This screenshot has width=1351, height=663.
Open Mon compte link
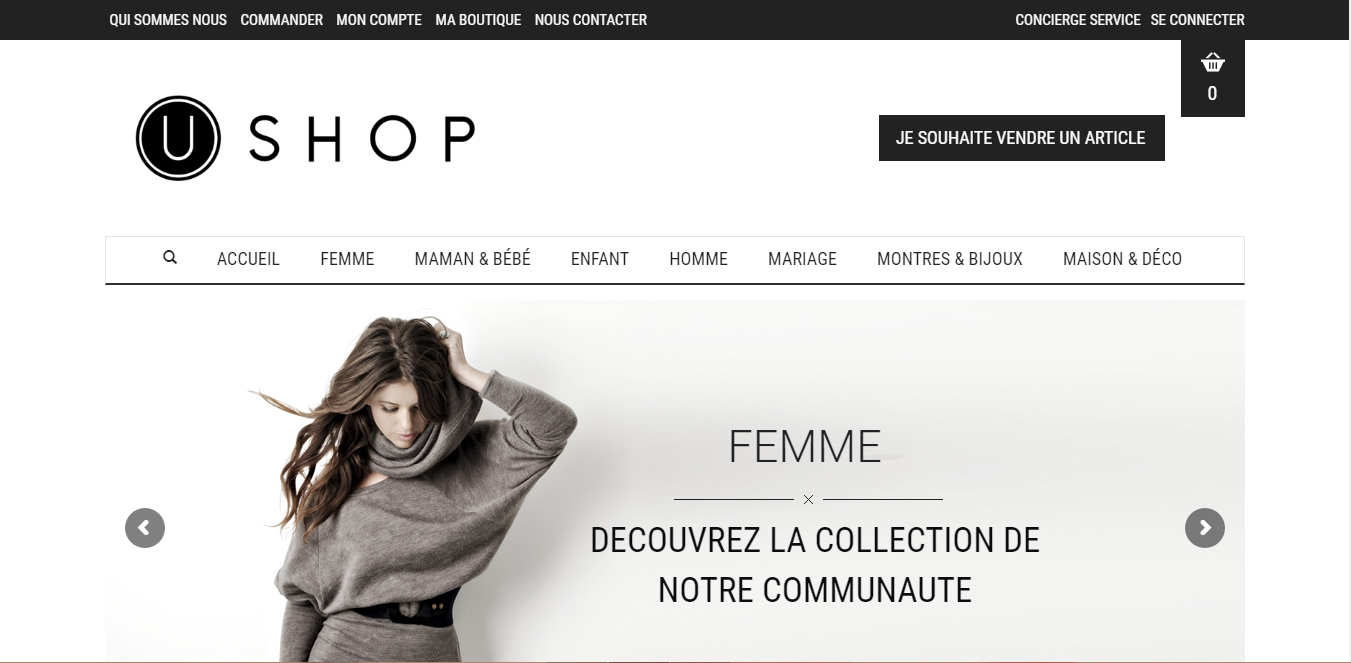coord(379,20)
